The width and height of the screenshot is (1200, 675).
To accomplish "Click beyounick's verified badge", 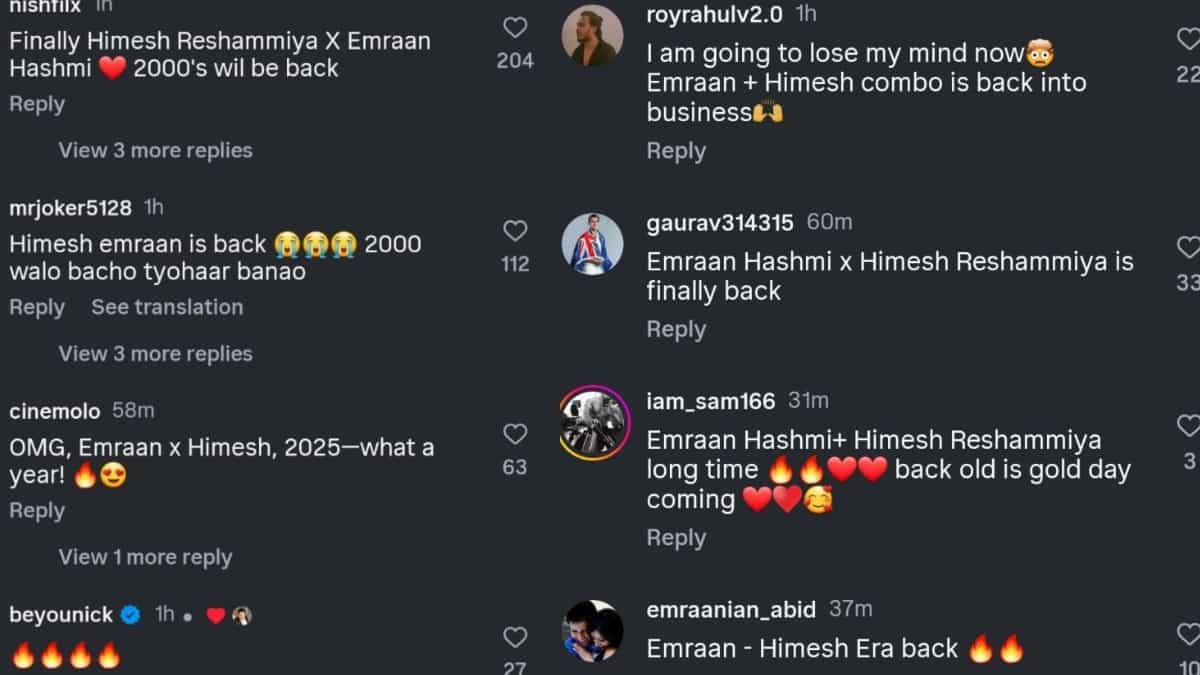I will click(x=130, y=615).
